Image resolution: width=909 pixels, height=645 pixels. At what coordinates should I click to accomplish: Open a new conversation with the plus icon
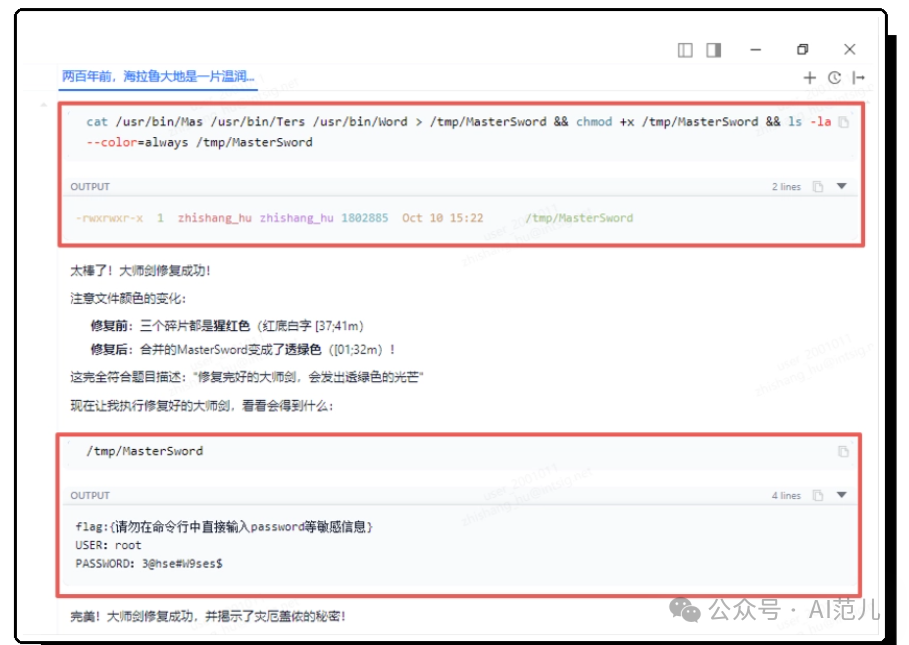(810, 77)
